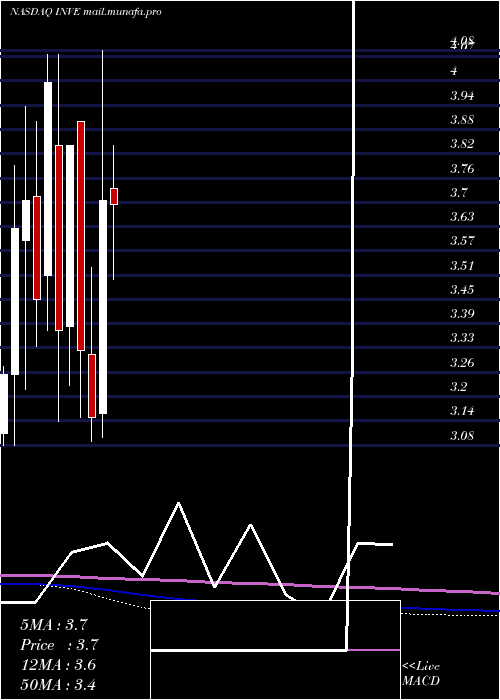Click the 3.94 price axis label
This screenshot has width=500, height=700.
(x=462, y=96)
